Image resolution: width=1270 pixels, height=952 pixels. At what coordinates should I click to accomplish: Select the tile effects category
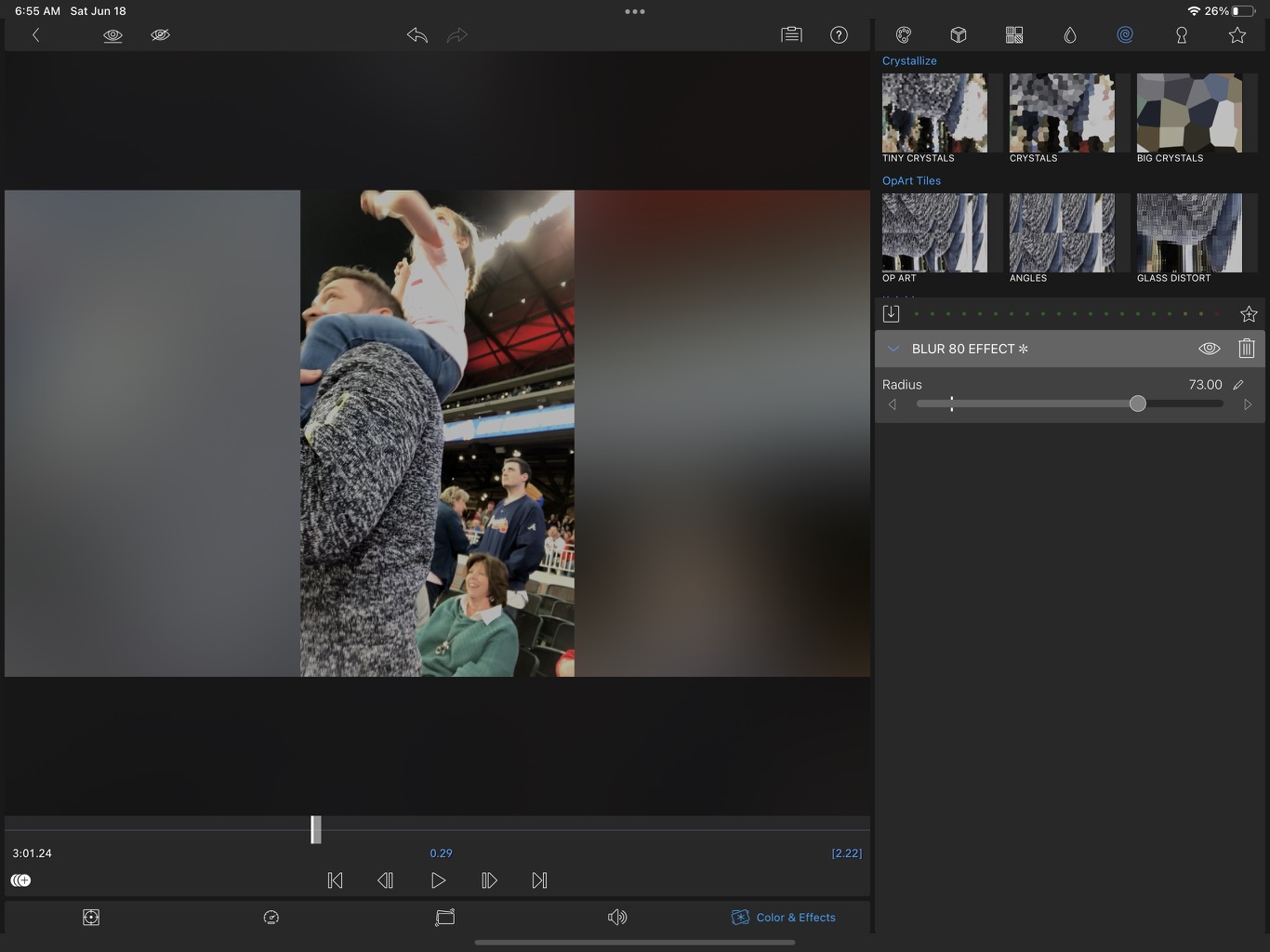click(1014, 34)
